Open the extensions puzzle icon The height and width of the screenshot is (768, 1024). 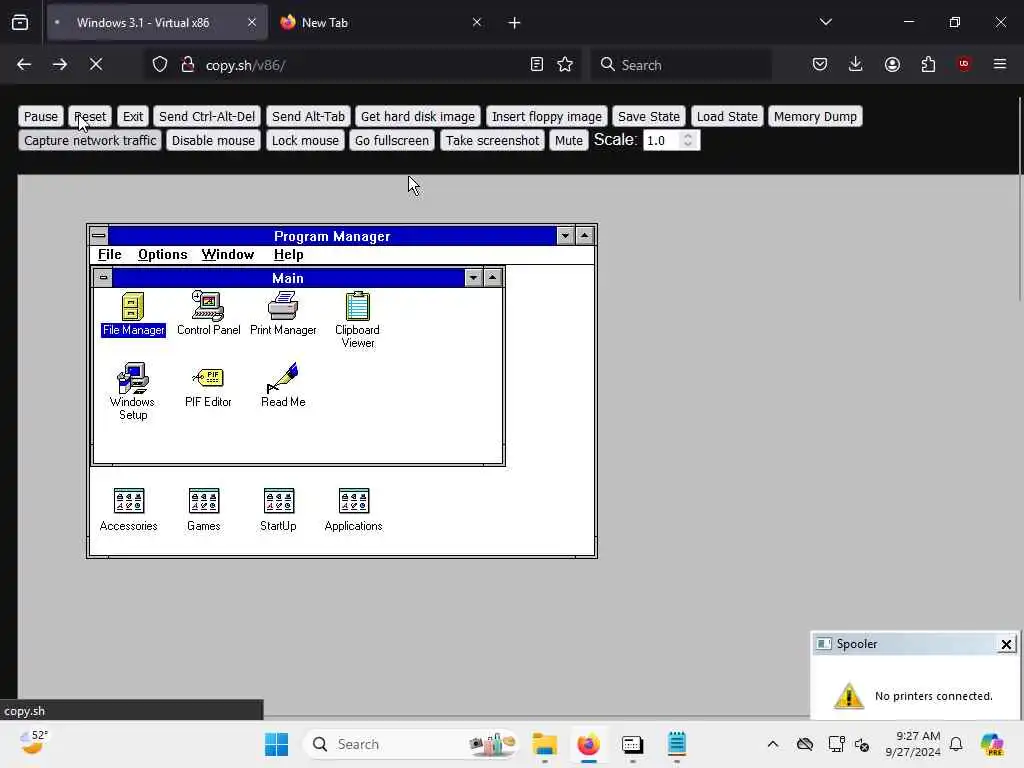click(x=928, y=64)
